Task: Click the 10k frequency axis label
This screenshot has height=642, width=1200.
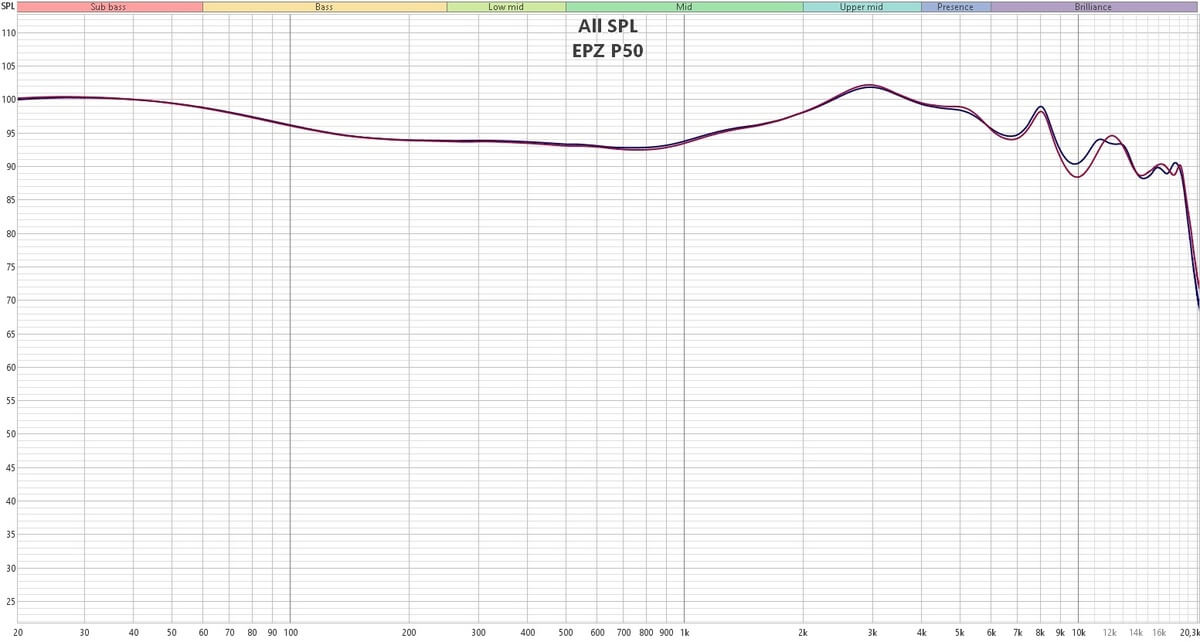Action: pyautogui.click(x=1078, y=633)
